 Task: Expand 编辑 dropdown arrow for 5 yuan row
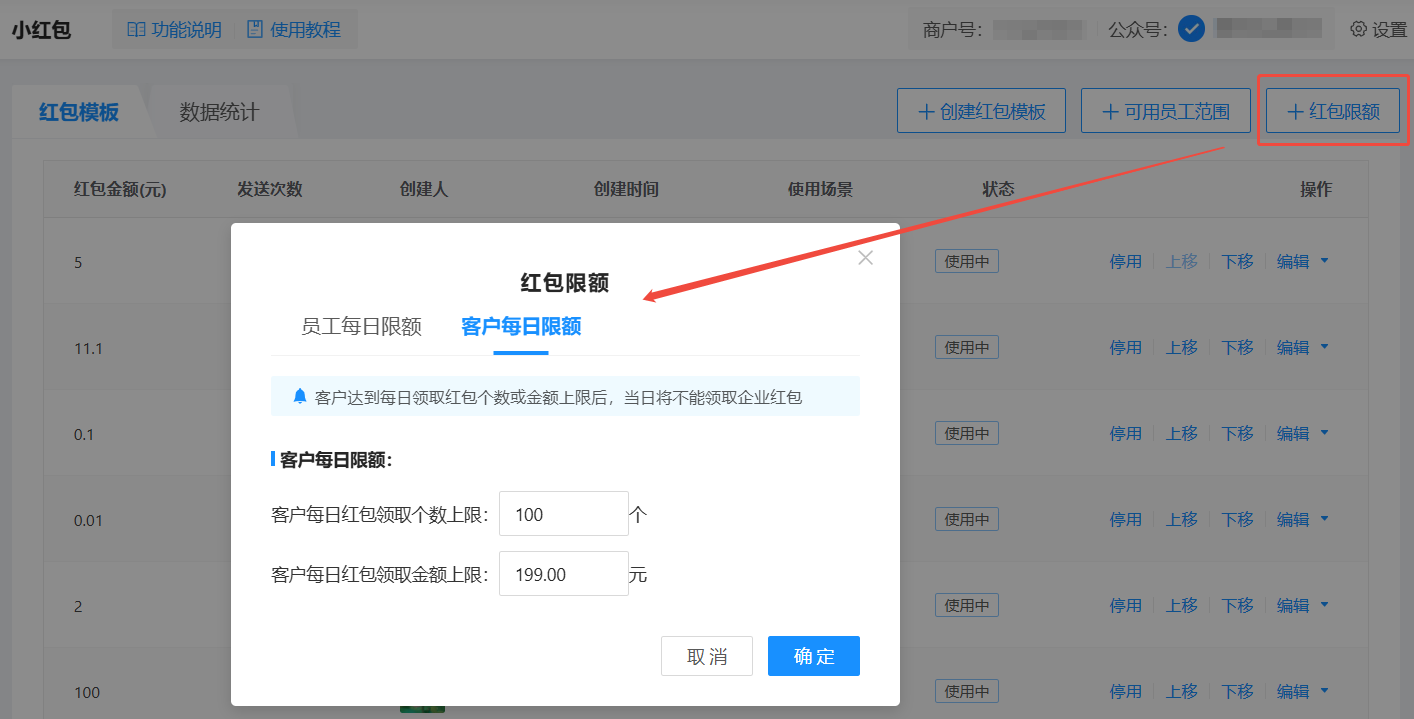1325,261
